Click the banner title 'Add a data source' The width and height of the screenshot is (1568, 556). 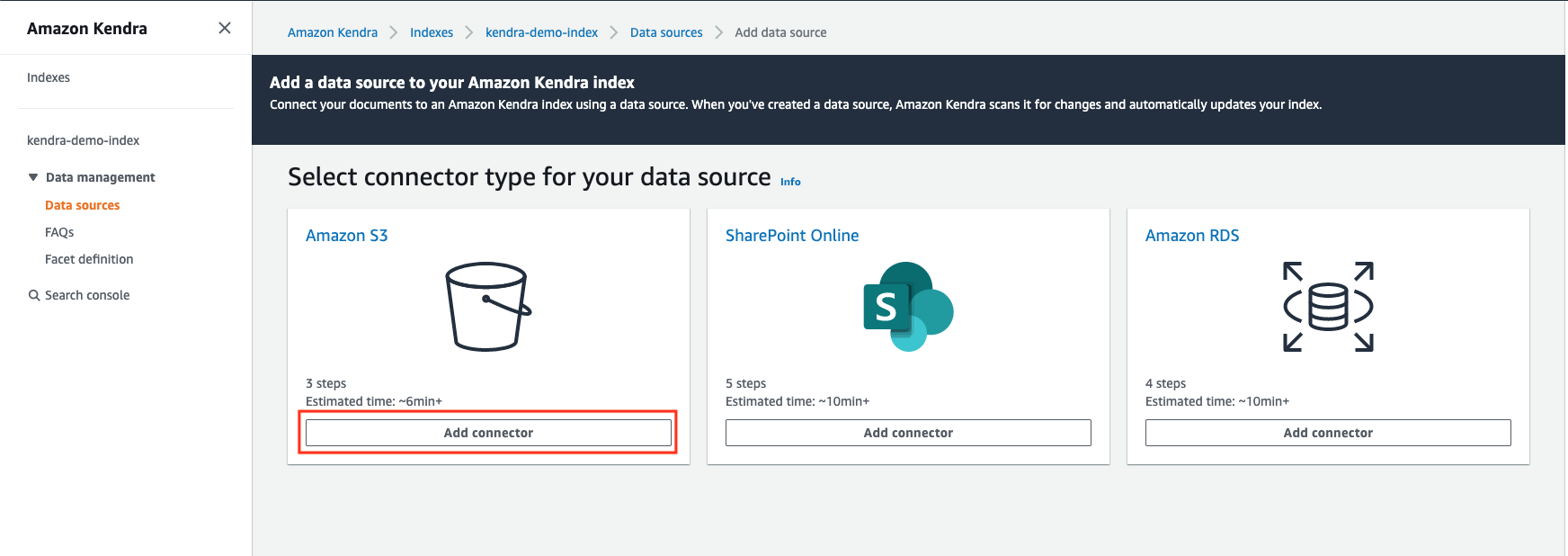tap(452, 83)
